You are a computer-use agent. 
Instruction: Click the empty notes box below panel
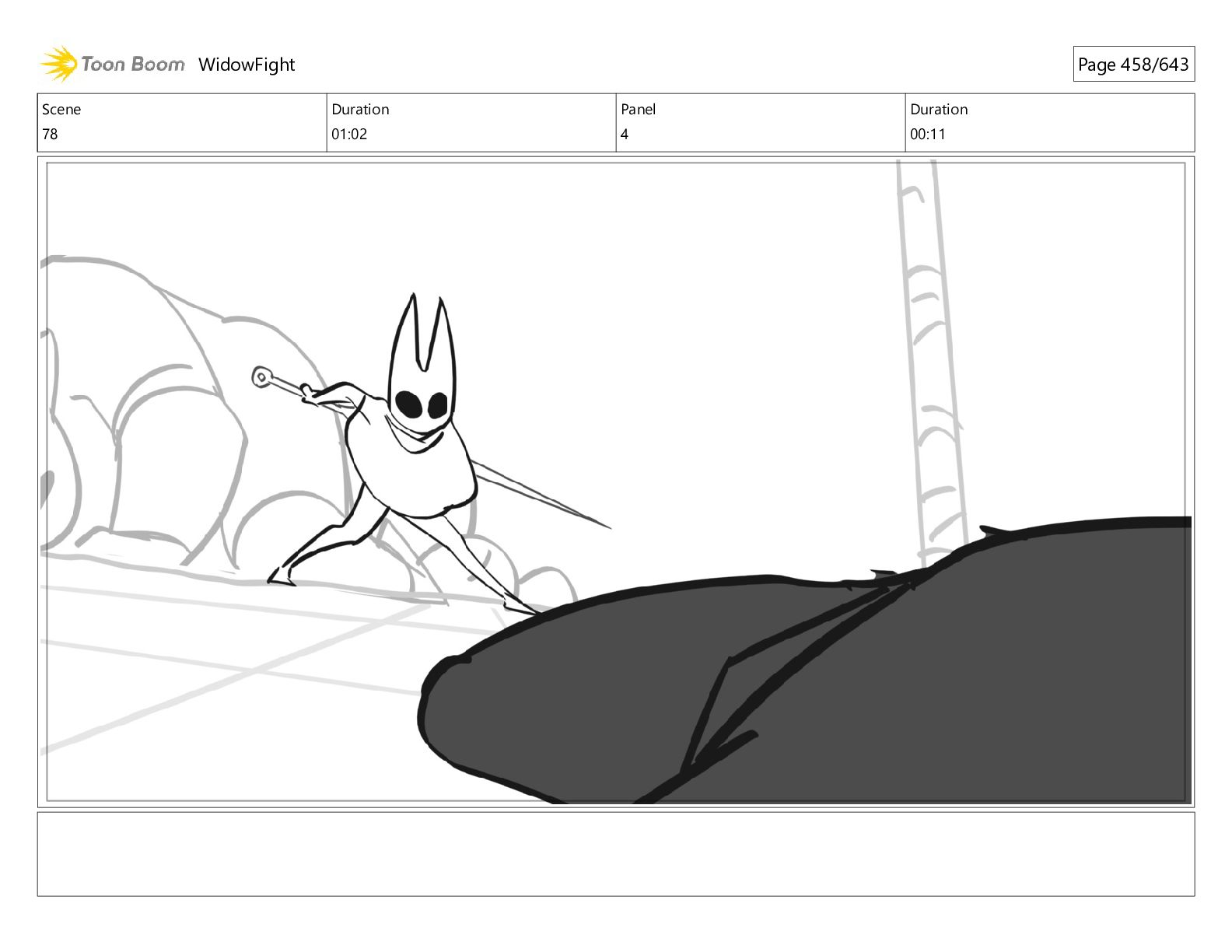coord(616,854)
